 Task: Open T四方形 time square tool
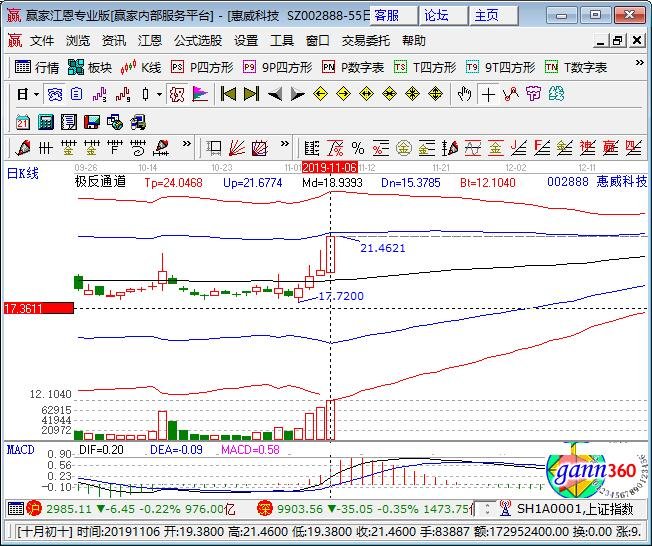coord(425,67)
